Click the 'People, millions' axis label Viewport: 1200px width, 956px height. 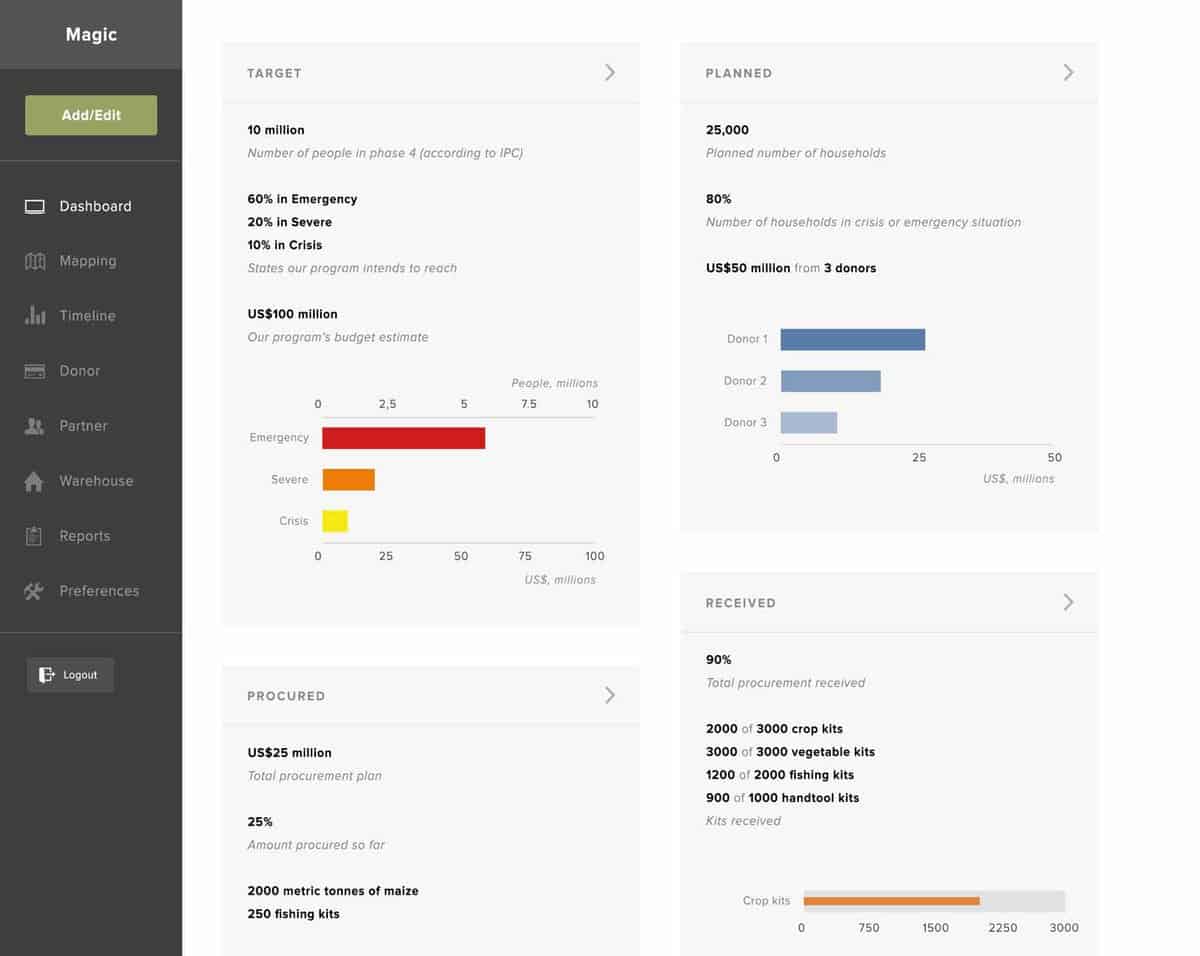555,383
